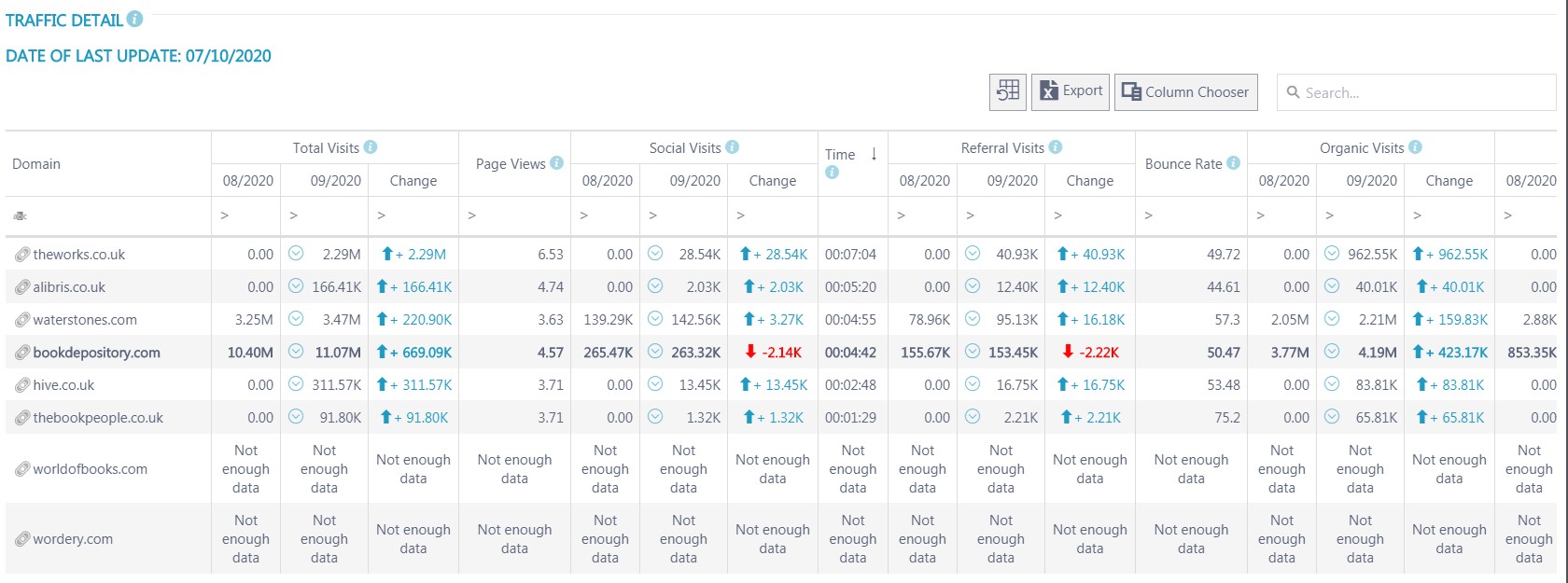Sort by the Page Views column header
The height and width of the screenshot is (583, 1568).
pyautogui.click(x=511, y=163)
